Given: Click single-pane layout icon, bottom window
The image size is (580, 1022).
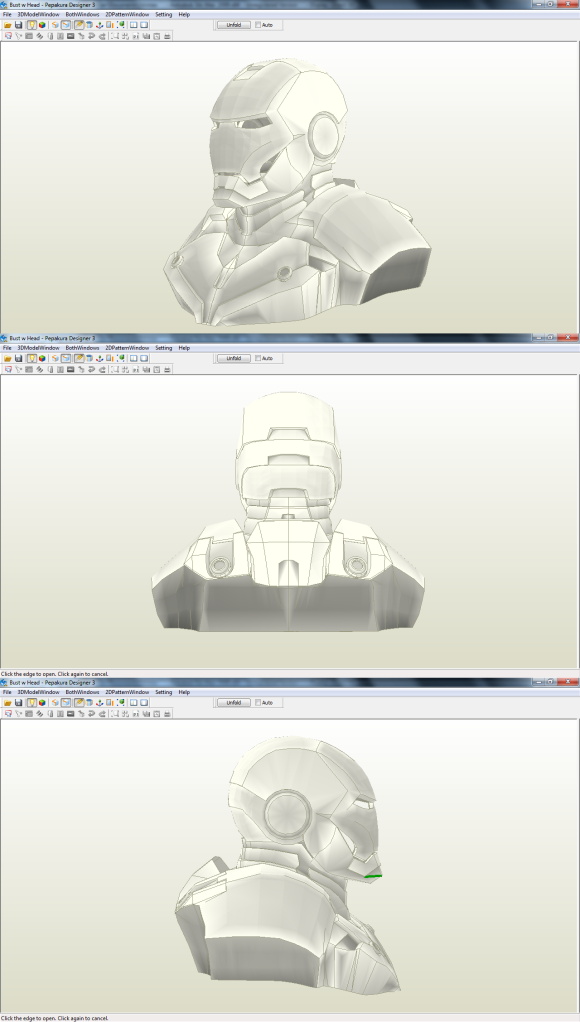Looking at the screenshot, I should [144, 703].
